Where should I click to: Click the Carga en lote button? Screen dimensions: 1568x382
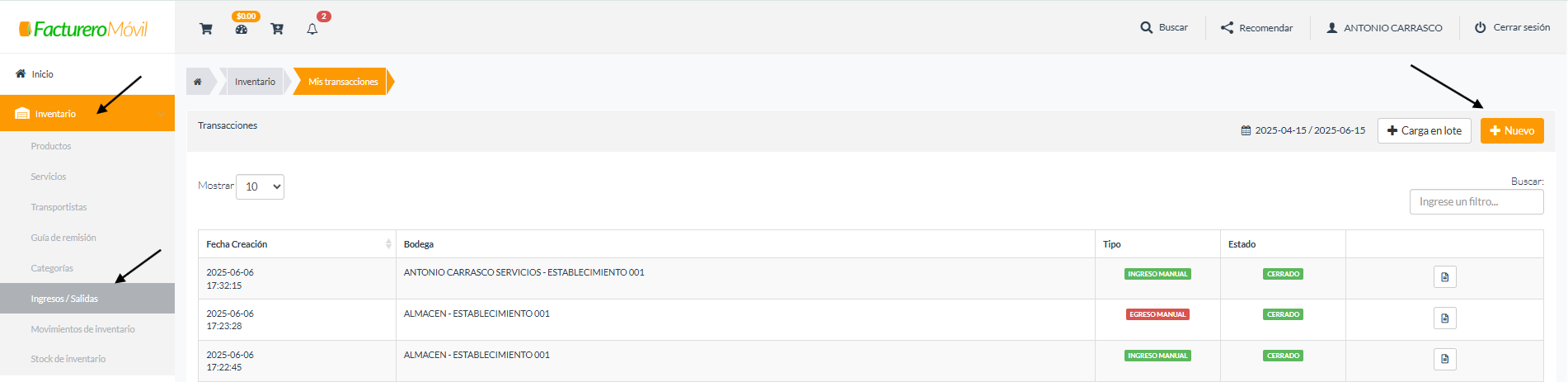[x=1424, y=130]
